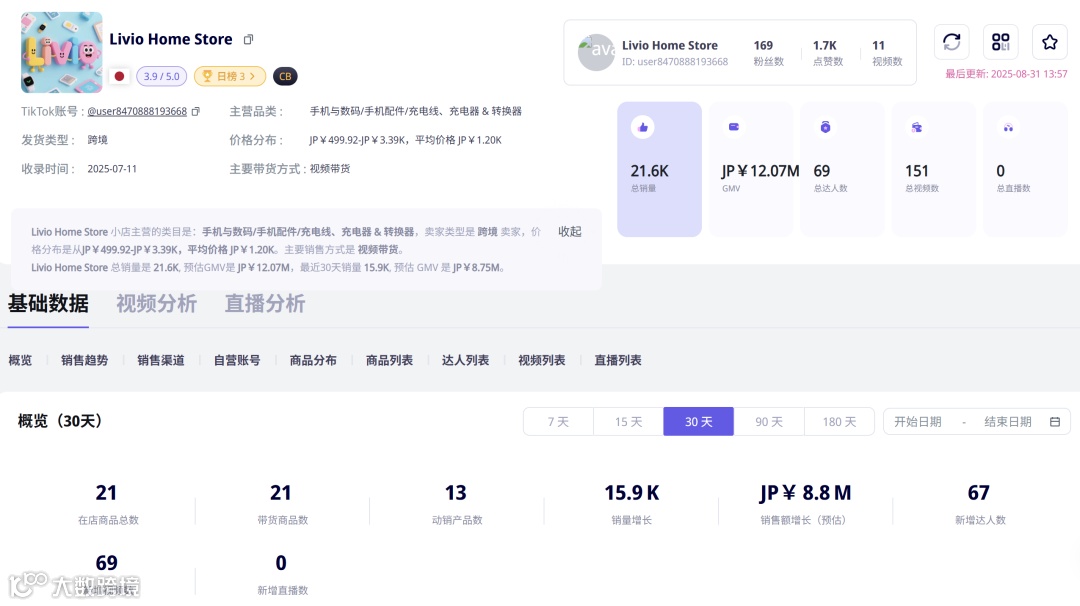Viewport: 1080px width, 606px height.
Task: Click the Japan flag badge
Action: click(119, 76)
